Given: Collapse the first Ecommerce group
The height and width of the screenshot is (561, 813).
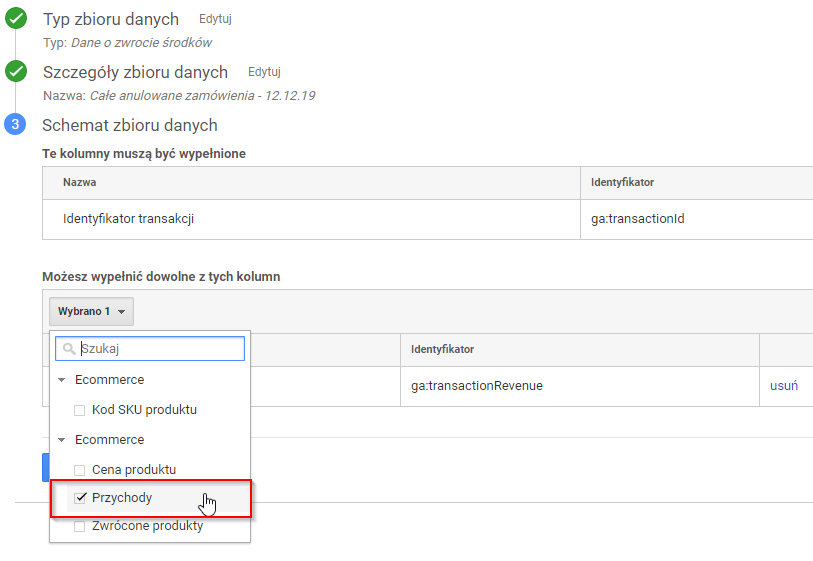Looking at the screenshot, I should 62,380.
